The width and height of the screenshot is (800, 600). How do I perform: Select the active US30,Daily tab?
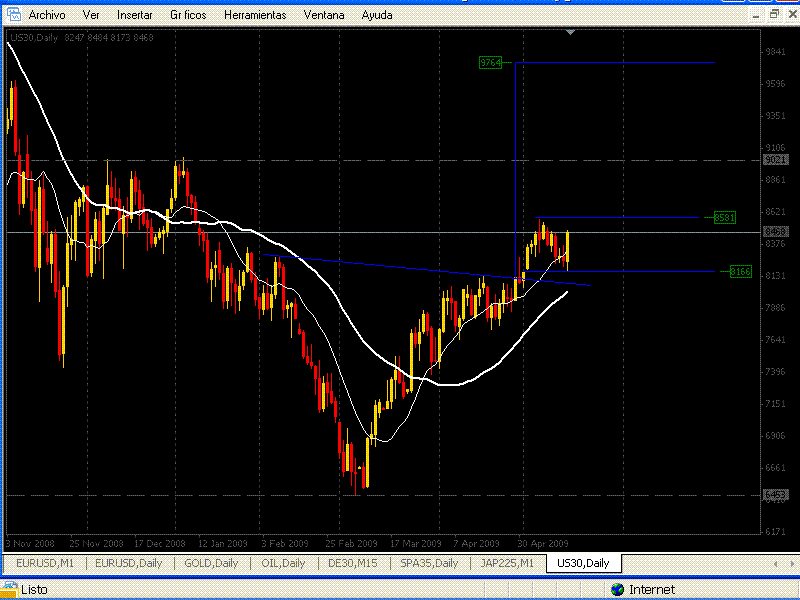[x=583, y=563]
